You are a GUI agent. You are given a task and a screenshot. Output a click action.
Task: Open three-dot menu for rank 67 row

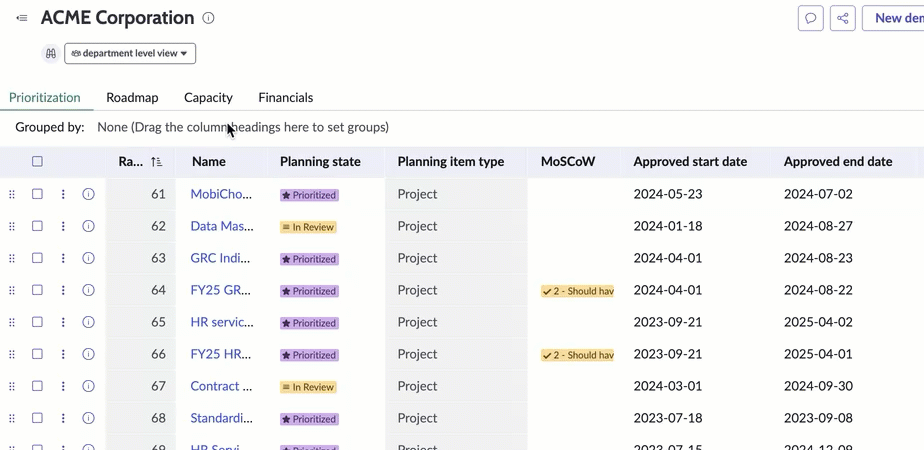(63, 386)
